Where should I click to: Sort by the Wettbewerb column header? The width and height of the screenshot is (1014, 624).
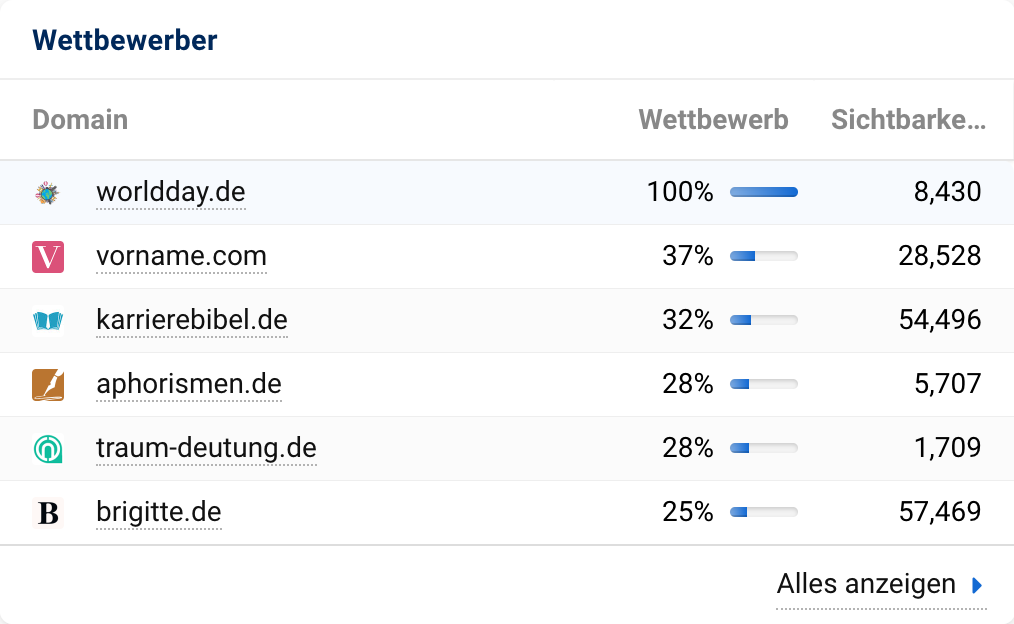tap(713, 120)
